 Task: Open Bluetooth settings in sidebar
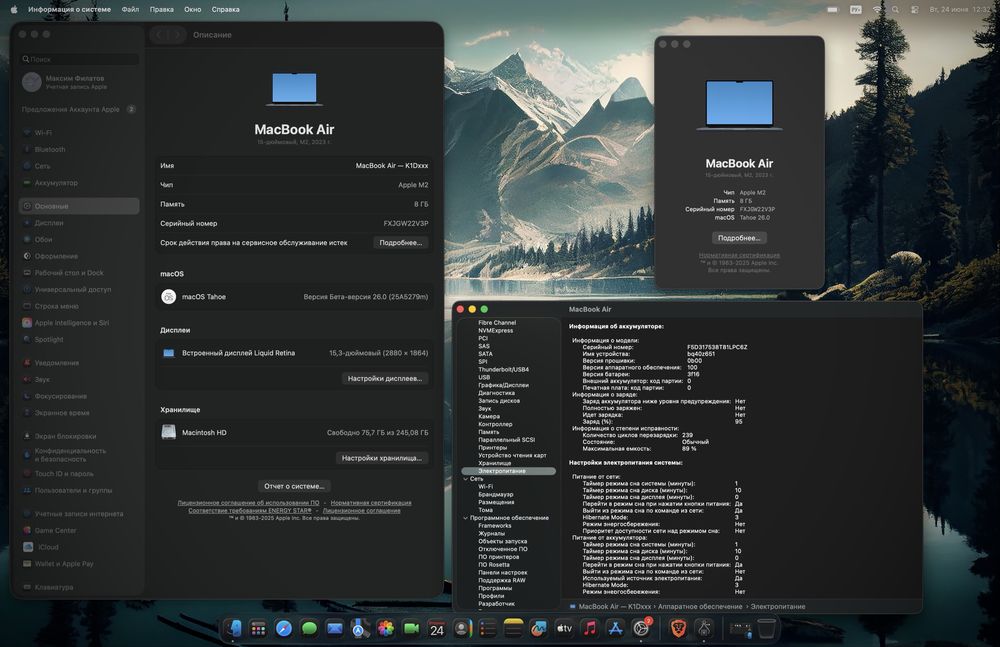click(79, 149)
